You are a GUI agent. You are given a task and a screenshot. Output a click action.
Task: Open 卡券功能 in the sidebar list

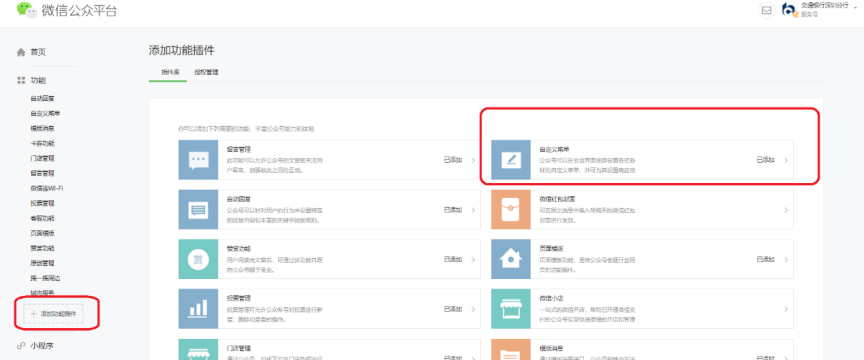[42, 143]
